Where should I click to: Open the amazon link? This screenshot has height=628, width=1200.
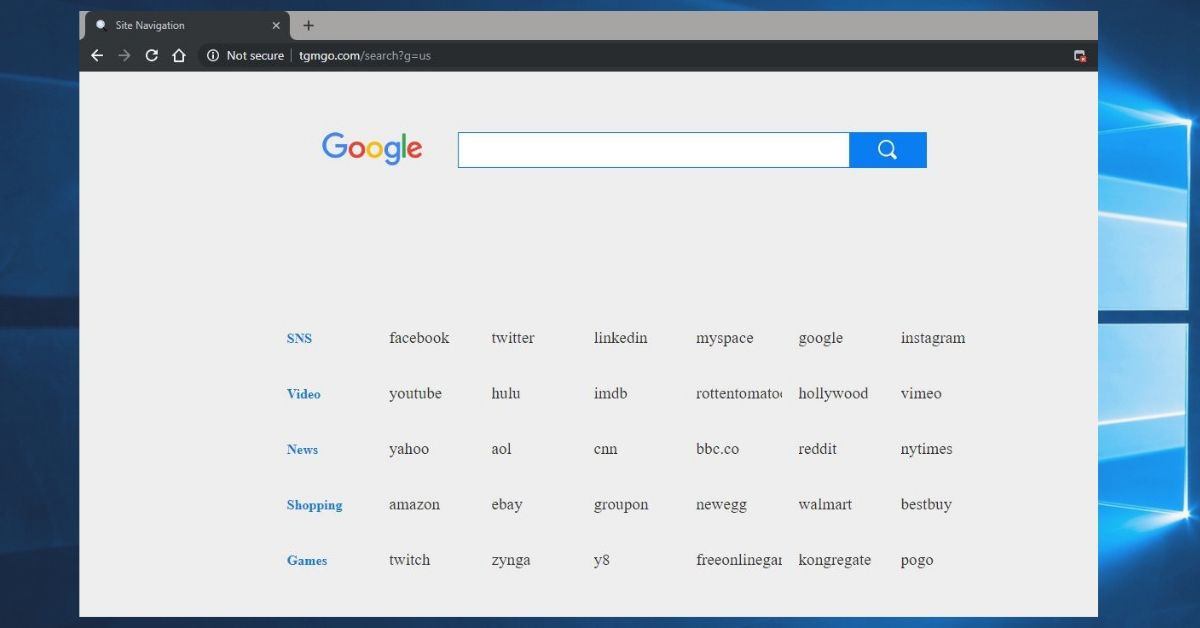click(x=415, y=505)
